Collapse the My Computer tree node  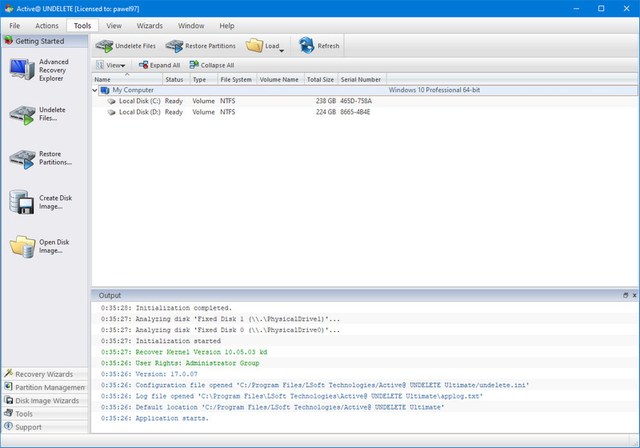pos(96,90)
